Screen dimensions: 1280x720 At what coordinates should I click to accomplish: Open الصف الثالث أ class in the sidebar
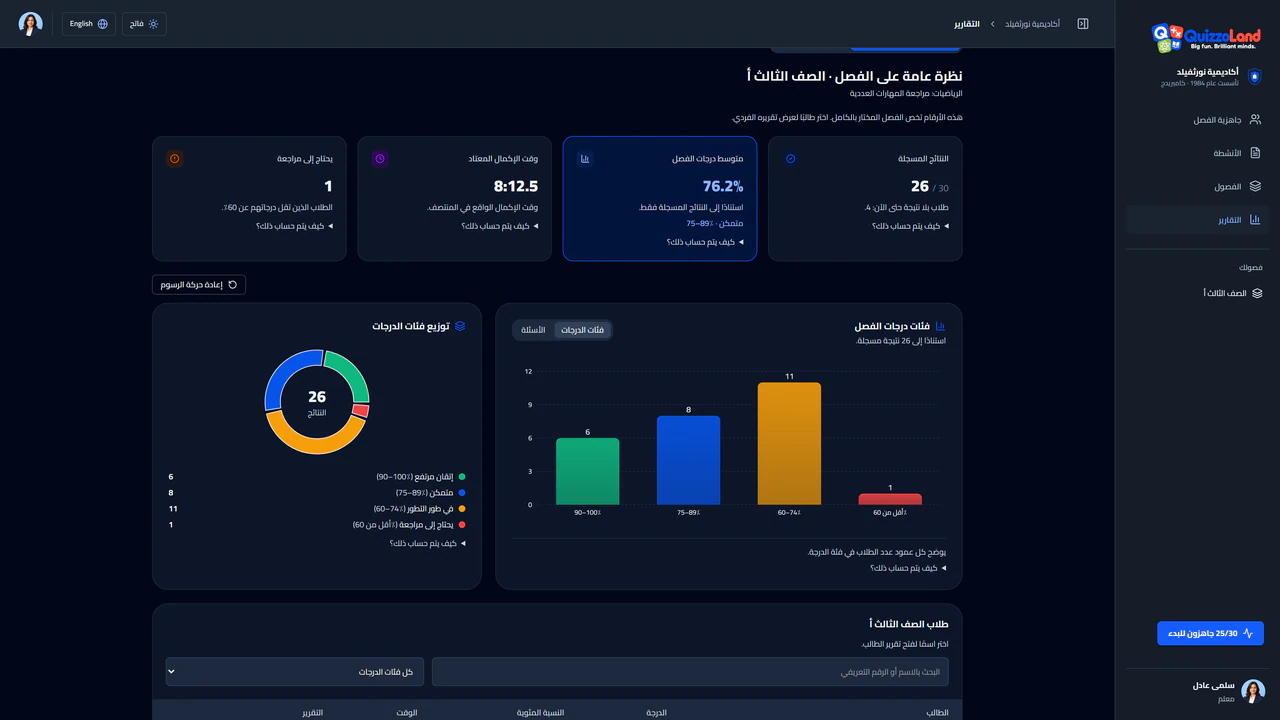click(x=1198, y=293)
